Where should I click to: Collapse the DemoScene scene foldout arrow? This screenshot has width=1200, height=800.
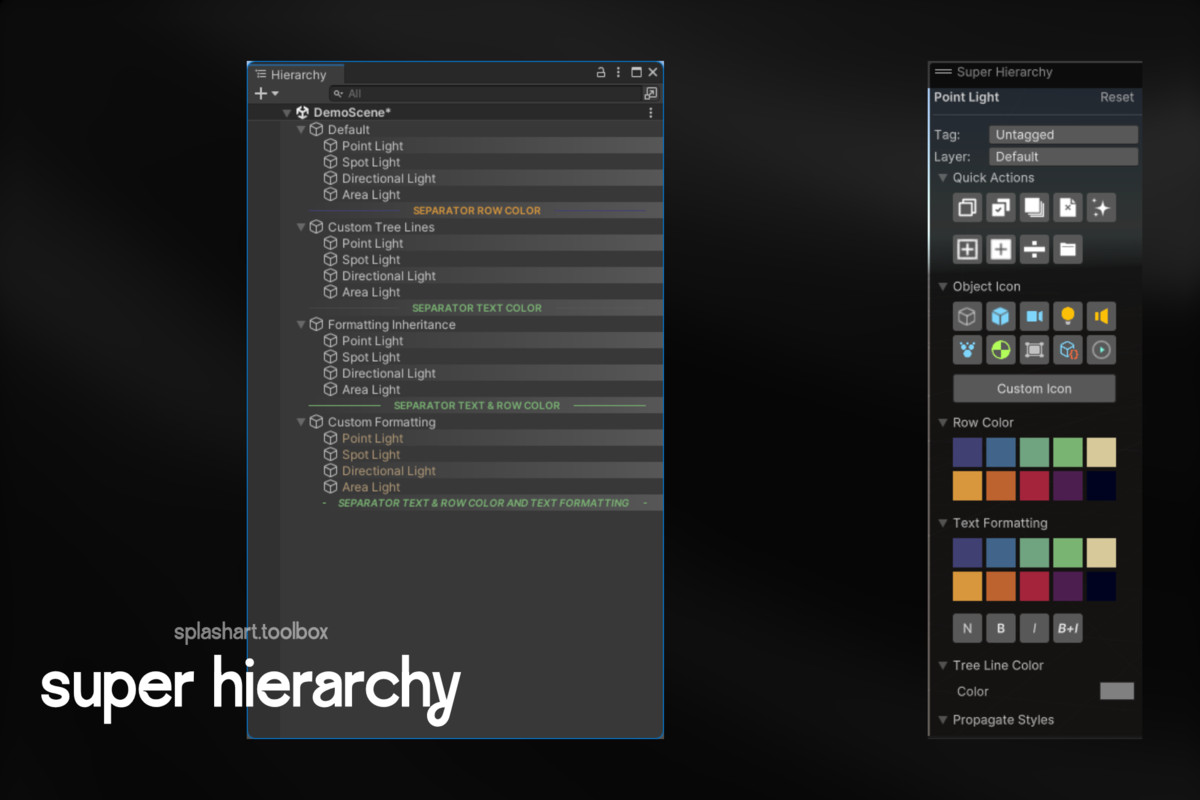(287, 113)
